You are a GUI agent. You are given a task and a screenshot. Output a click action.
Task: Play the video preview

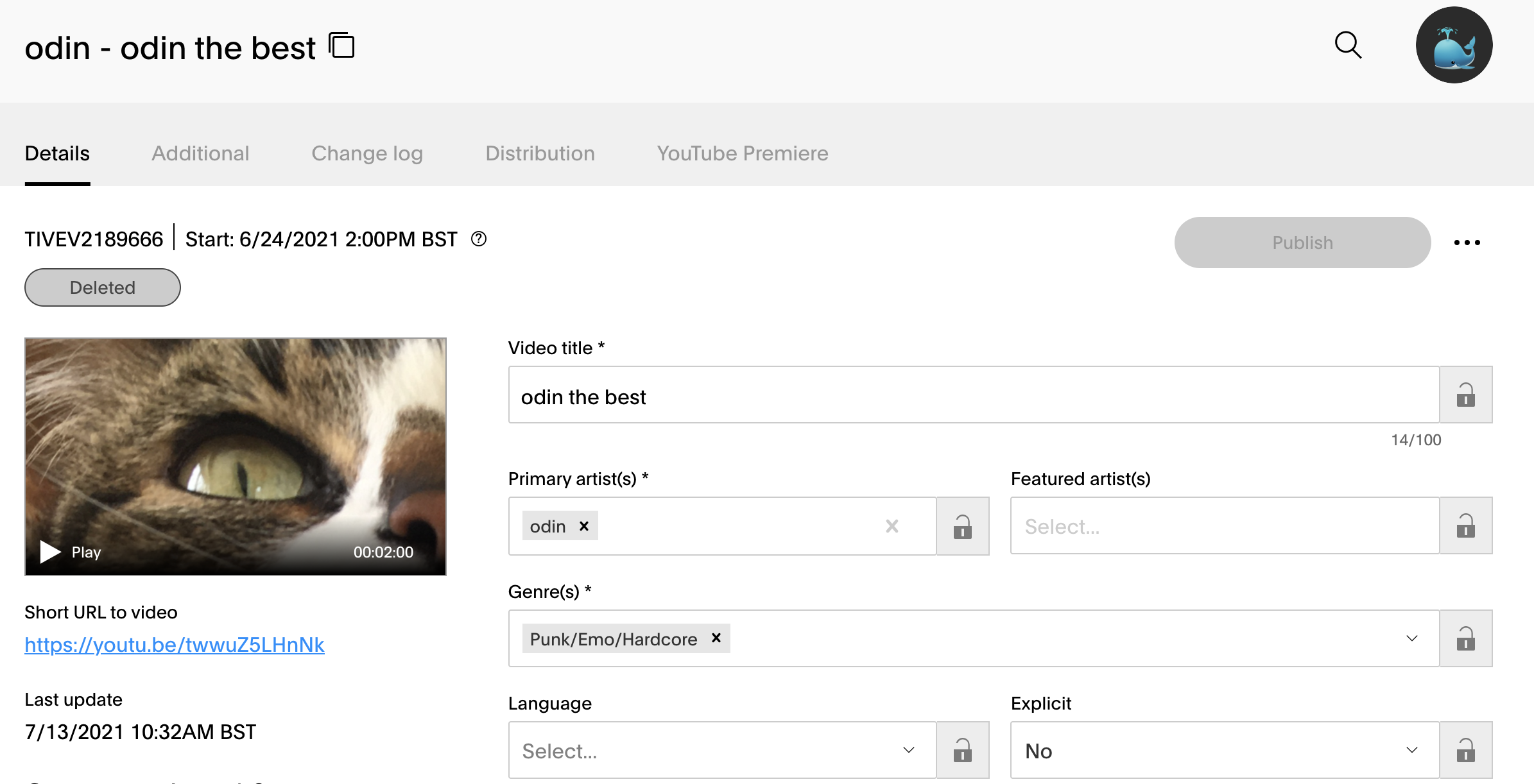[x=71, y=552]
